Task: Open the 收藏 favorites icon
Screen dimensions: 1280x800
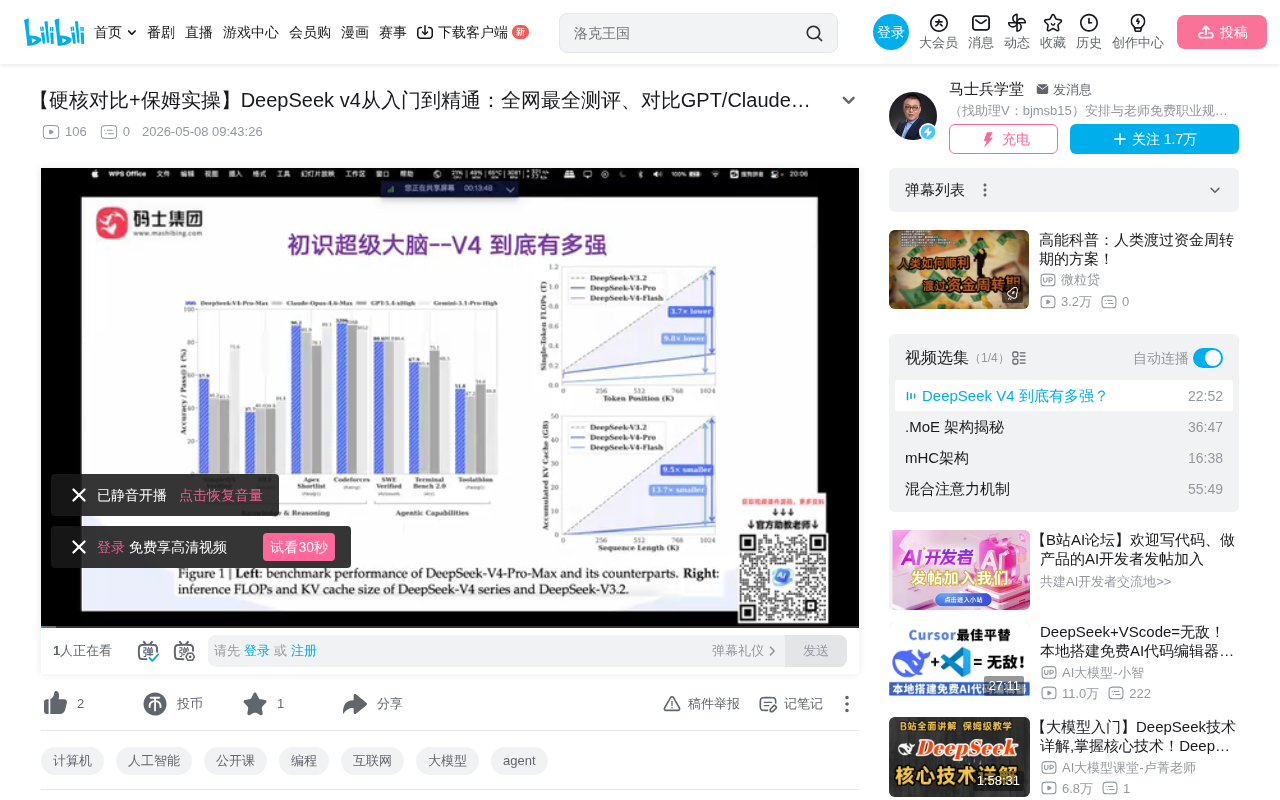Action: pos(1053,23)
